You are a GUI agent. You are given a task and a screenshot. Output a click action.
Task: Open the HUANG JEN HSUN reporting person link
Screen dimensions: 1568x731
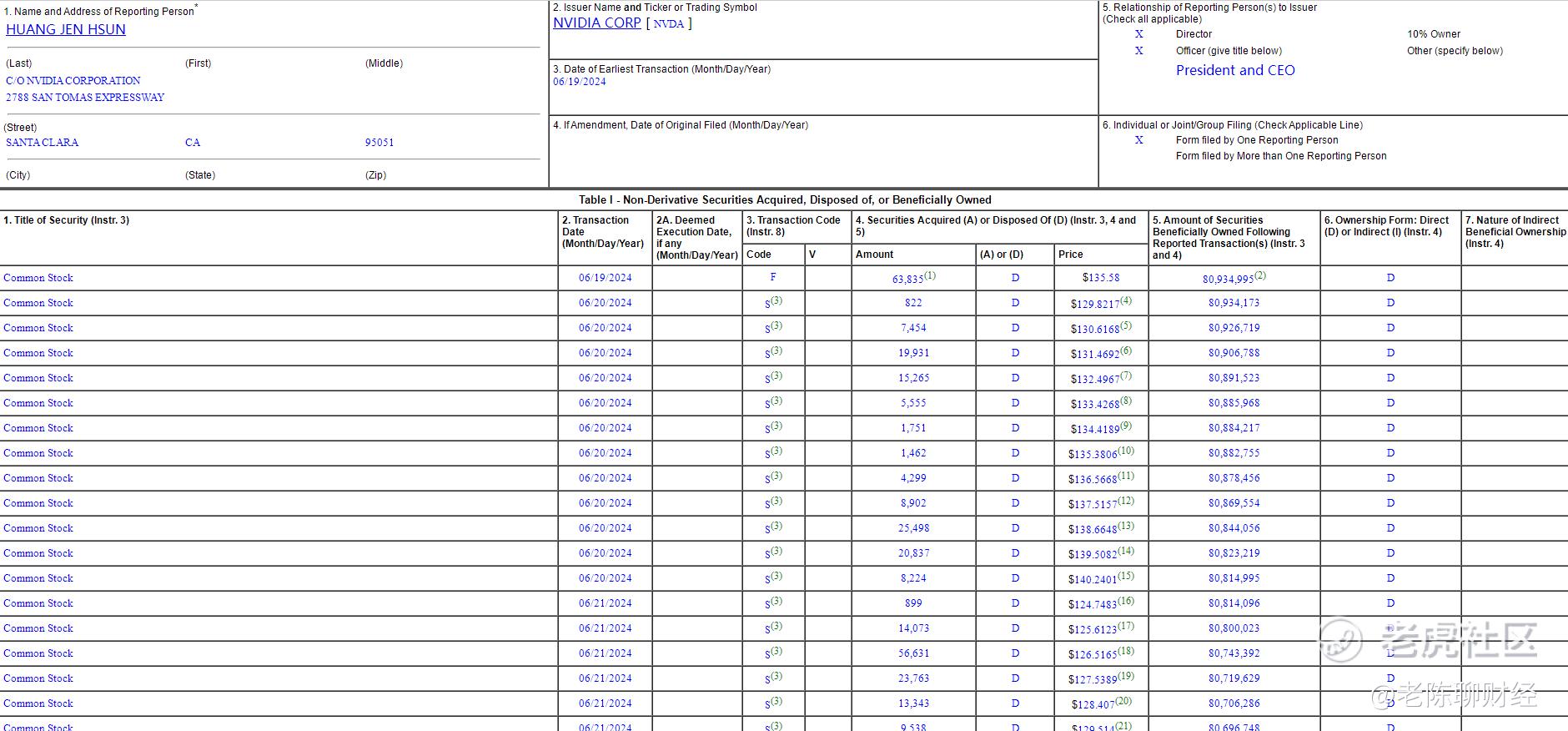pyautogui.click(x=66, y=29)
